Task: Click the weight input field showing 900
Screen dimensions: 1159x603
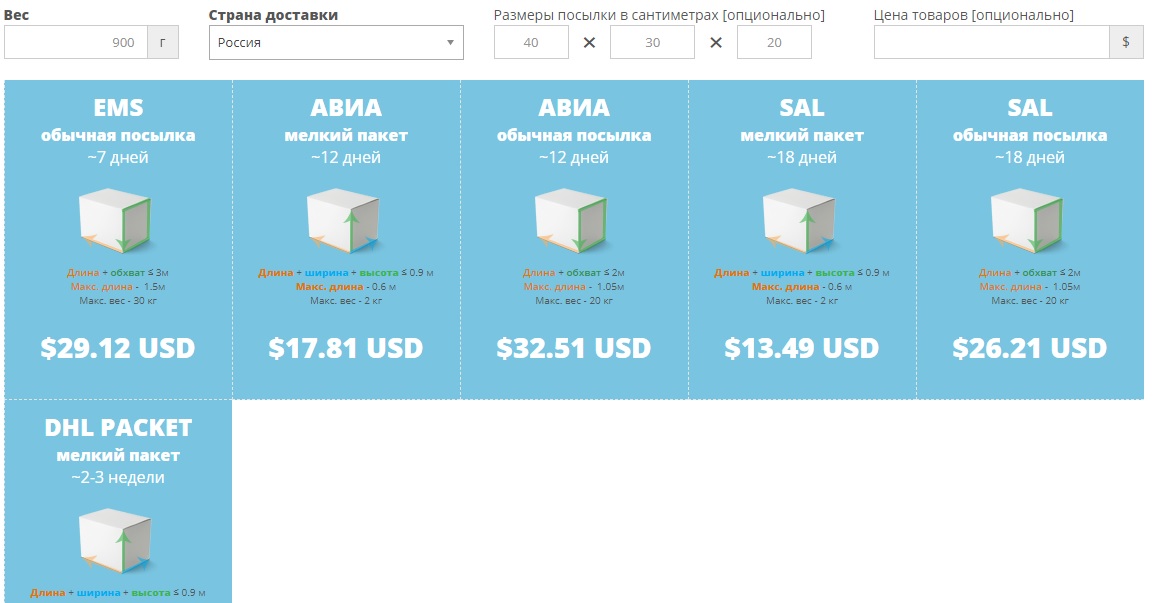Action: [76, 42]
